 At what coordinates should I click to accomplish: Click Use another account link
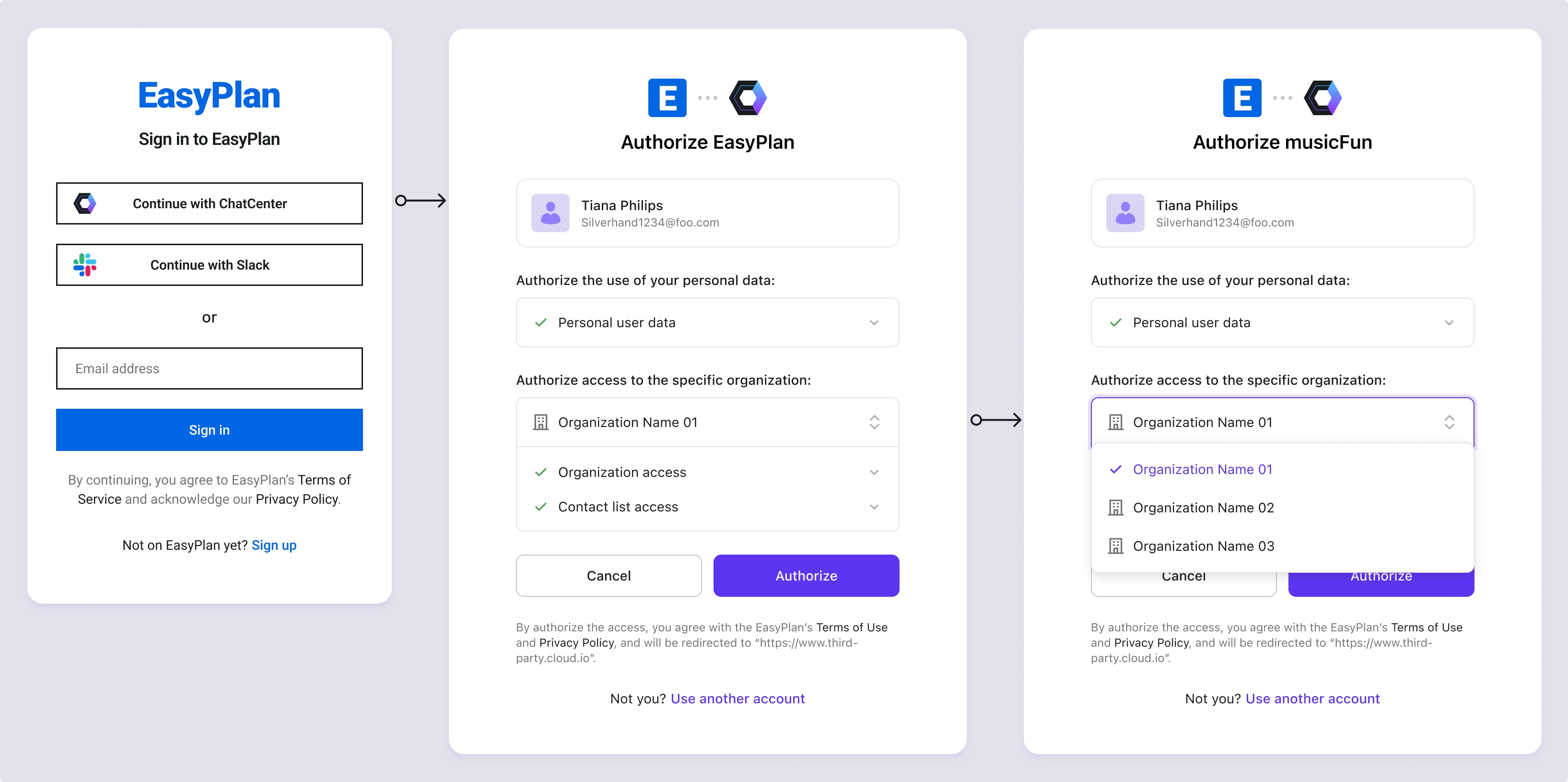tap(1313, 697)
